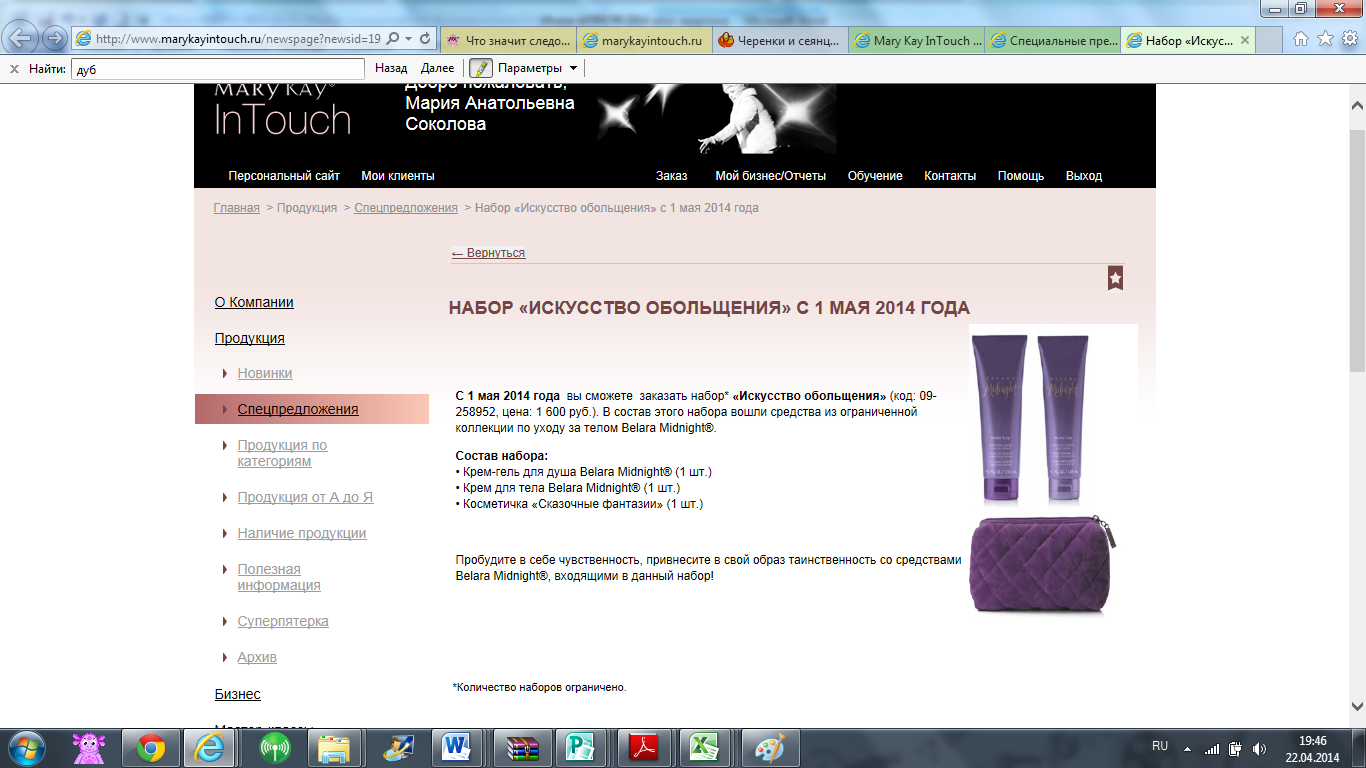Open the file explorer folder taskbar icon
This screenshot has width=1366, height=768.
pos(334,748)
